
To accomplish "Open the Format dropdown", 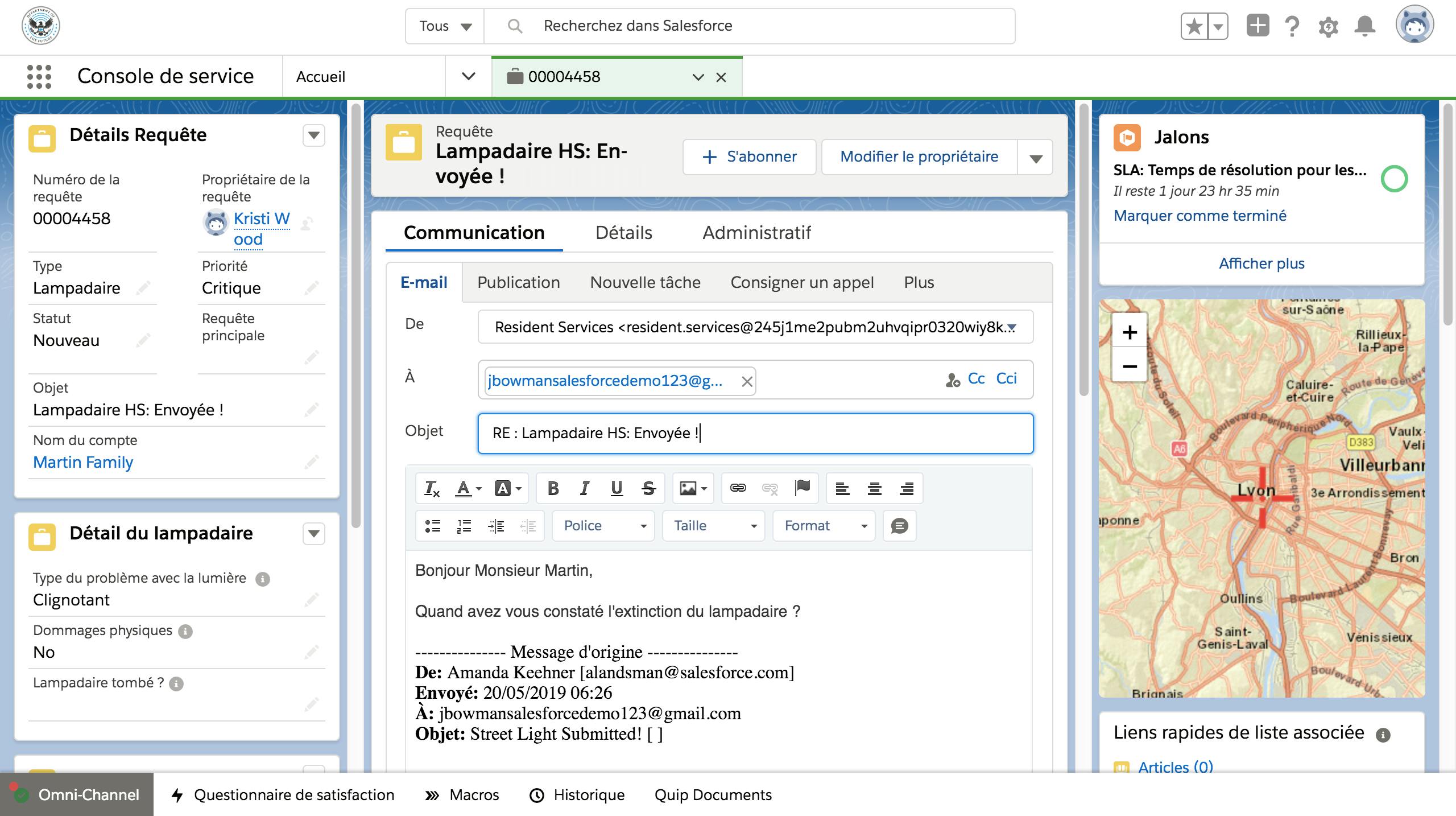I will coord(824,526).
